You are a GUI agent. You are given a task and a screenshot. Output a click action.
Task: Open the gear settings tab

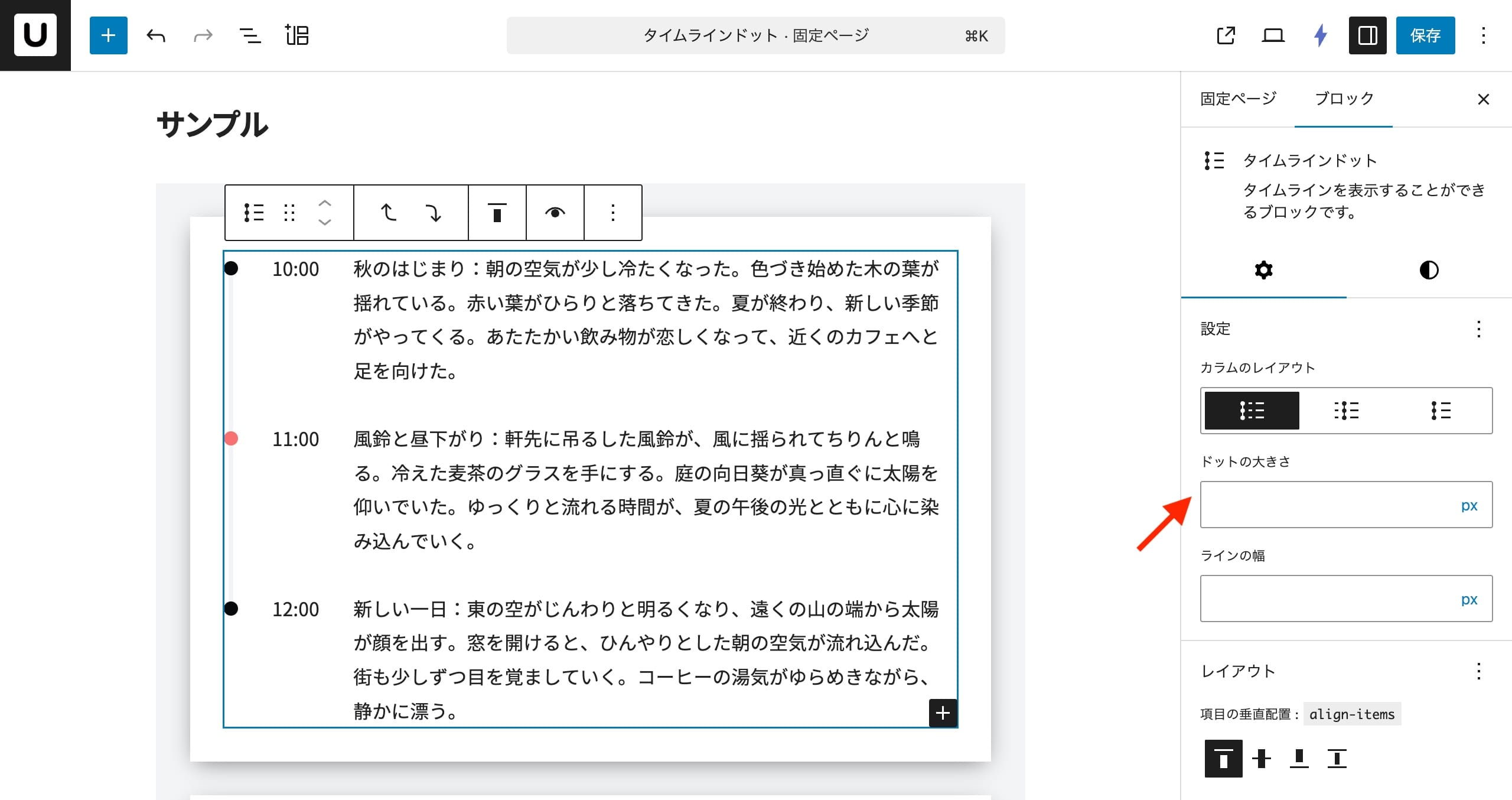pyautogui.click(x=1263, y=270)
